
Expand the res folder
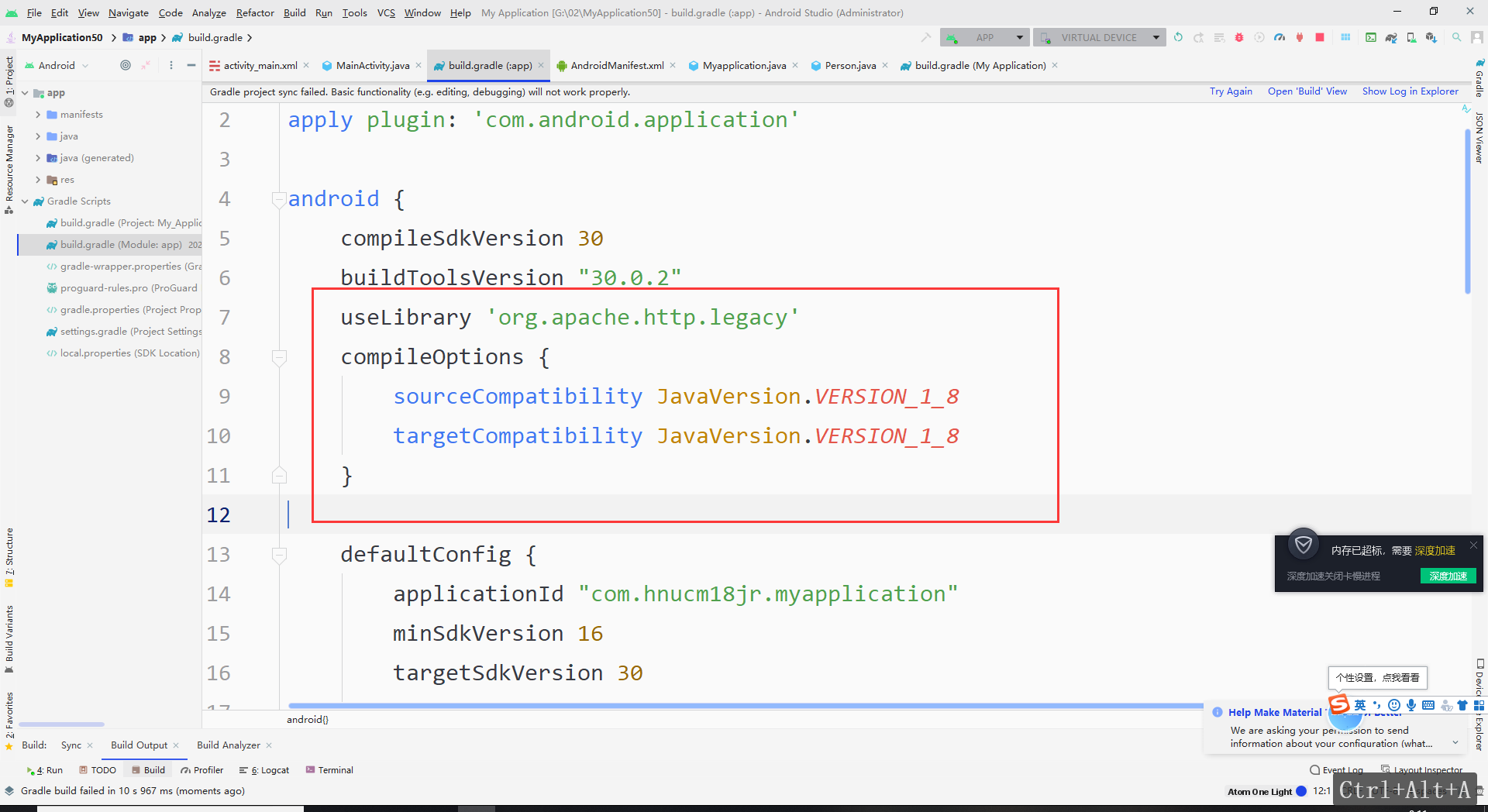38,179
